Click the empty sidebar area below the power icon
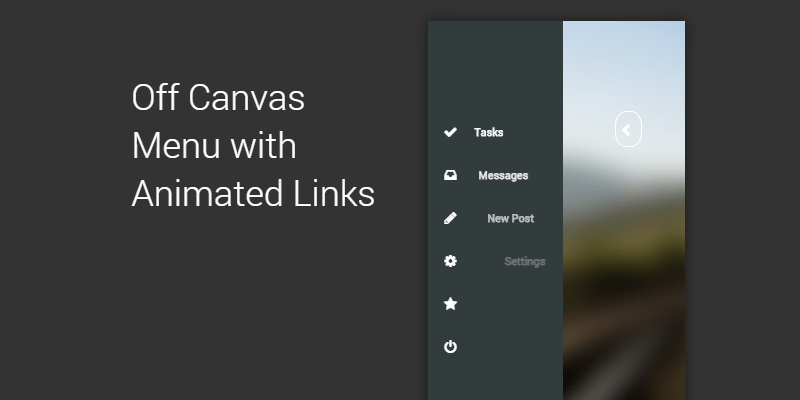Viewport: 800px width, 400px height. [x=495, y=378]
